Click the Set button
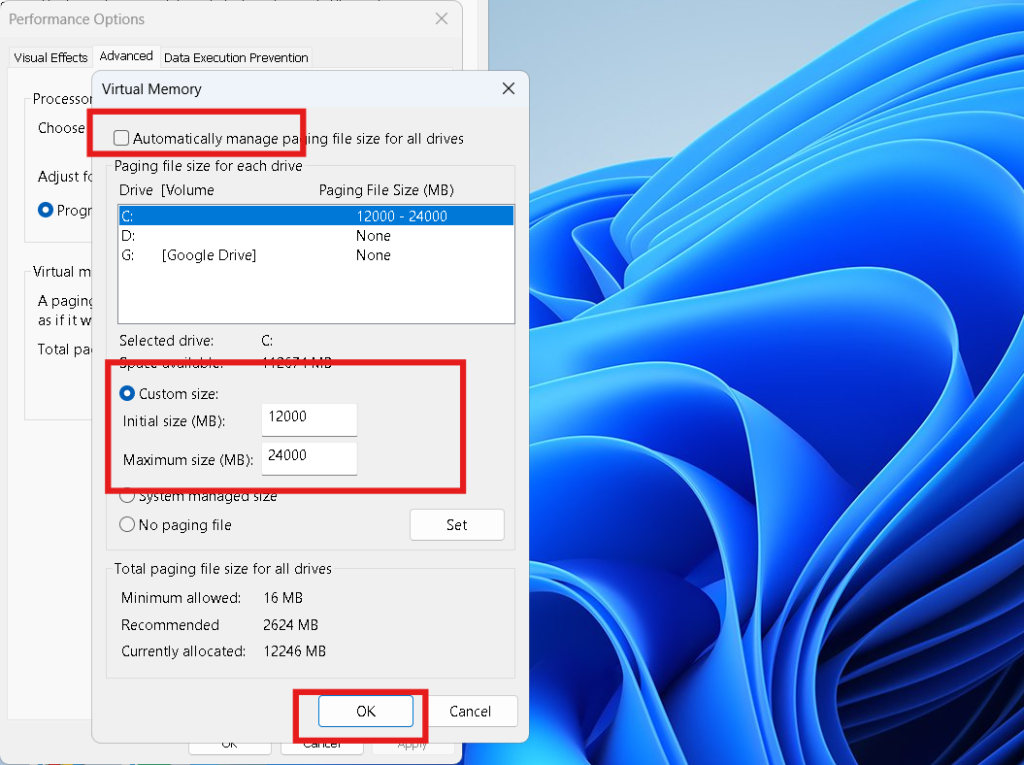Image resolution: width=1024 pixels, height=765 pixels. point(457,524)
